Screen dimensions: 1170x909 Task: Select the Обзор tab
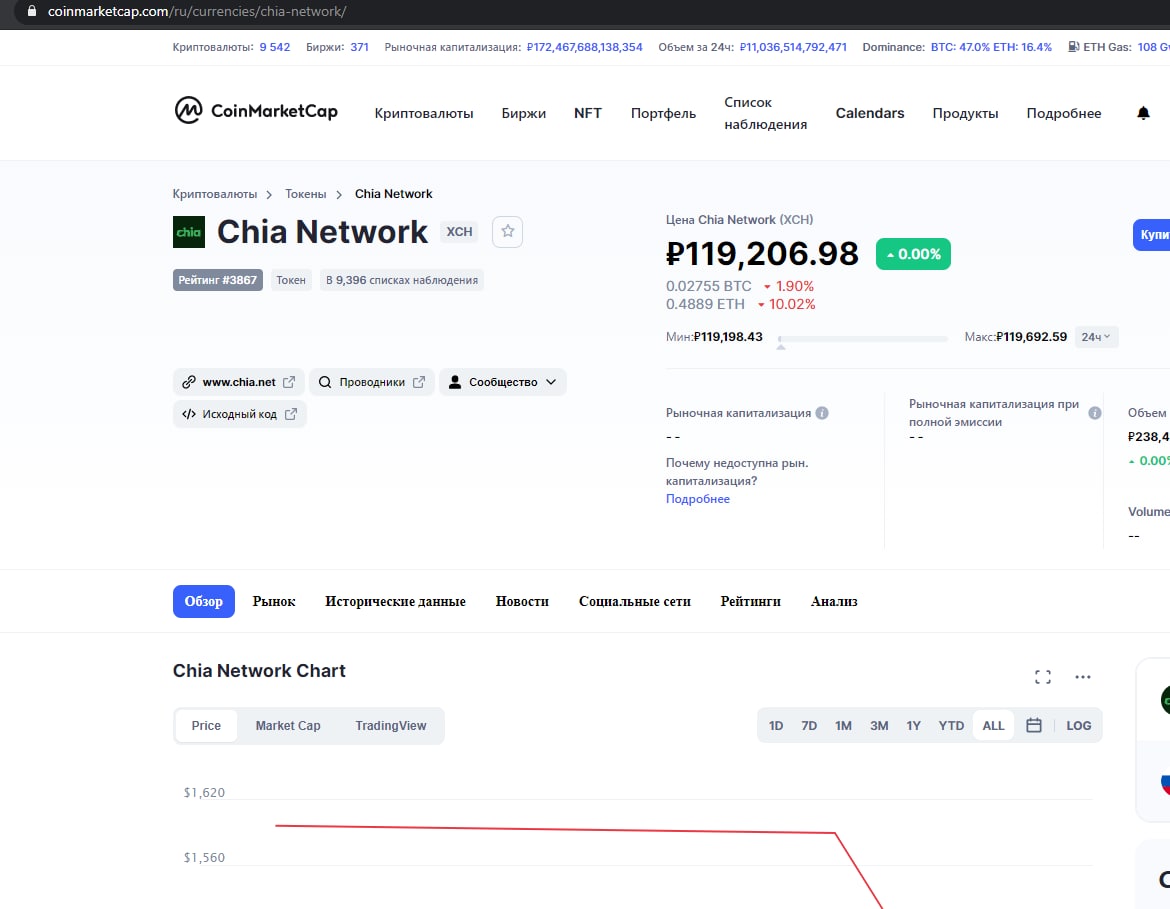[204, 602]
